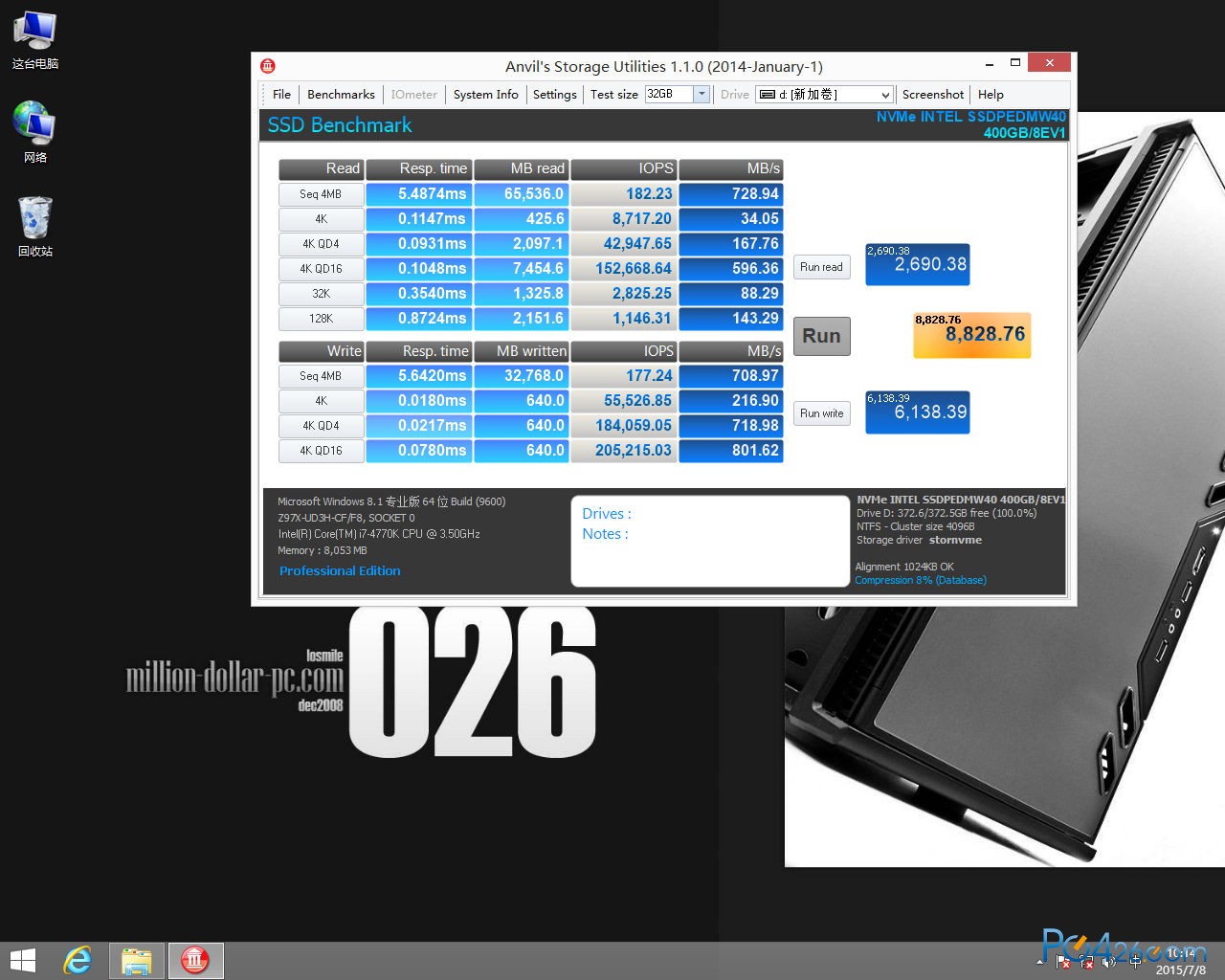Click the Read column header
Image resolution: width=1225 pixels, height=980 pixels.
coord(321,168)
